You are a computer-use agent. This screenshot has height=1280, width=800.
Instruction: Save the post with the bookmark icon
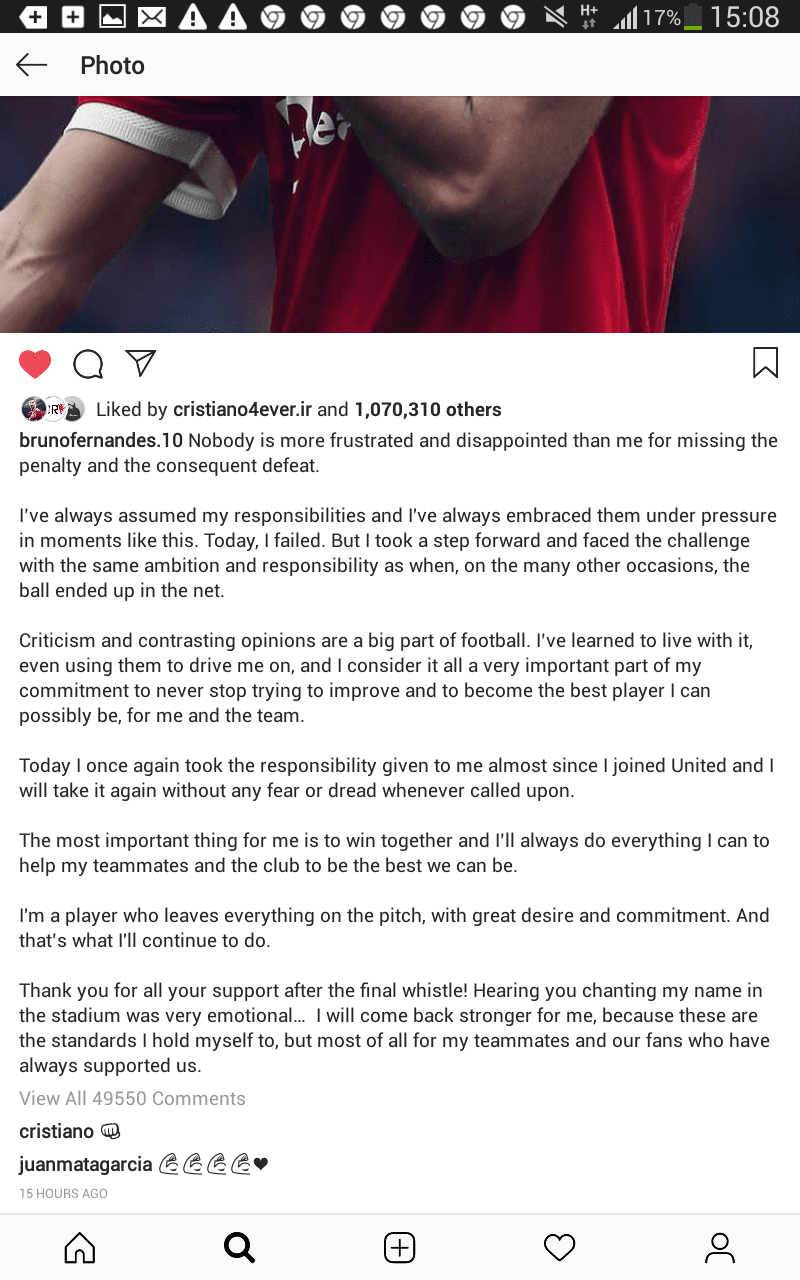[765, 363]
